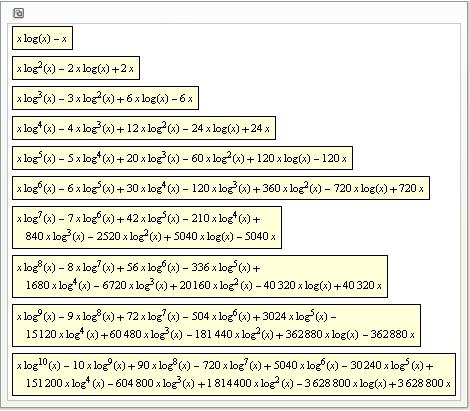
Task: Click the formula box starting with x log³(x)
Action: point(105,98)
